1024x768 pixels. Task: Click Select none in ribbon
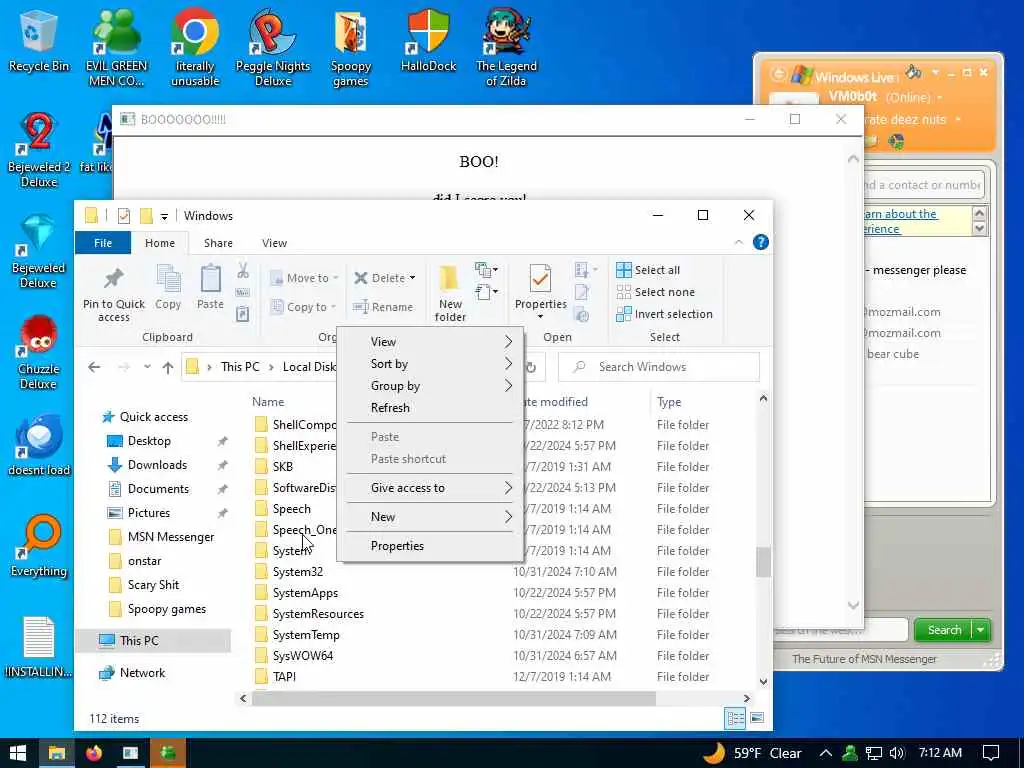tap(656, 292)
